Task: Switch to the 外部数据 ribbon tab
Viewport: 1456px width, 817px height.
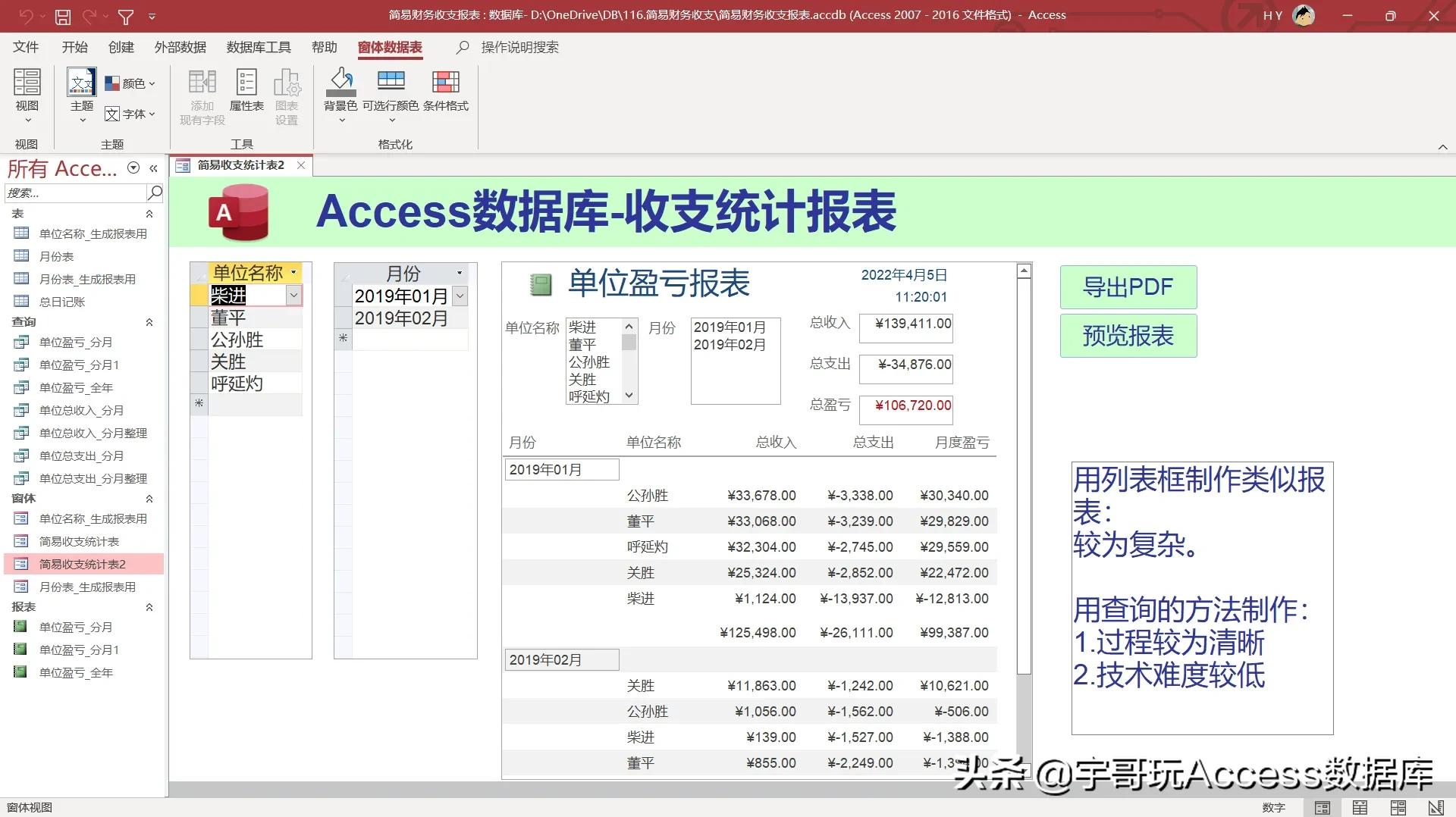Action: tap(180, 47)
